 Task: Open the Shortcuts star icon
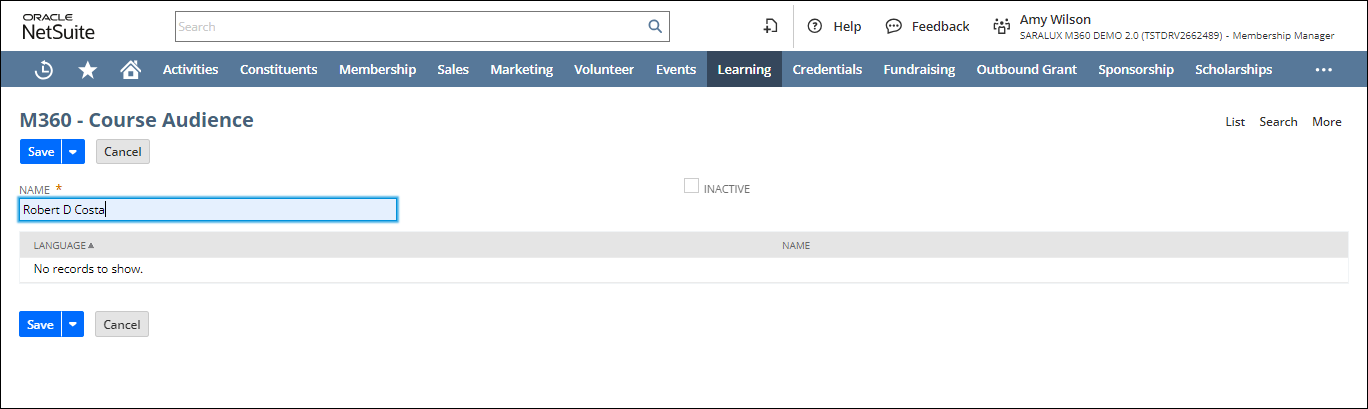[x=88, y=70]
